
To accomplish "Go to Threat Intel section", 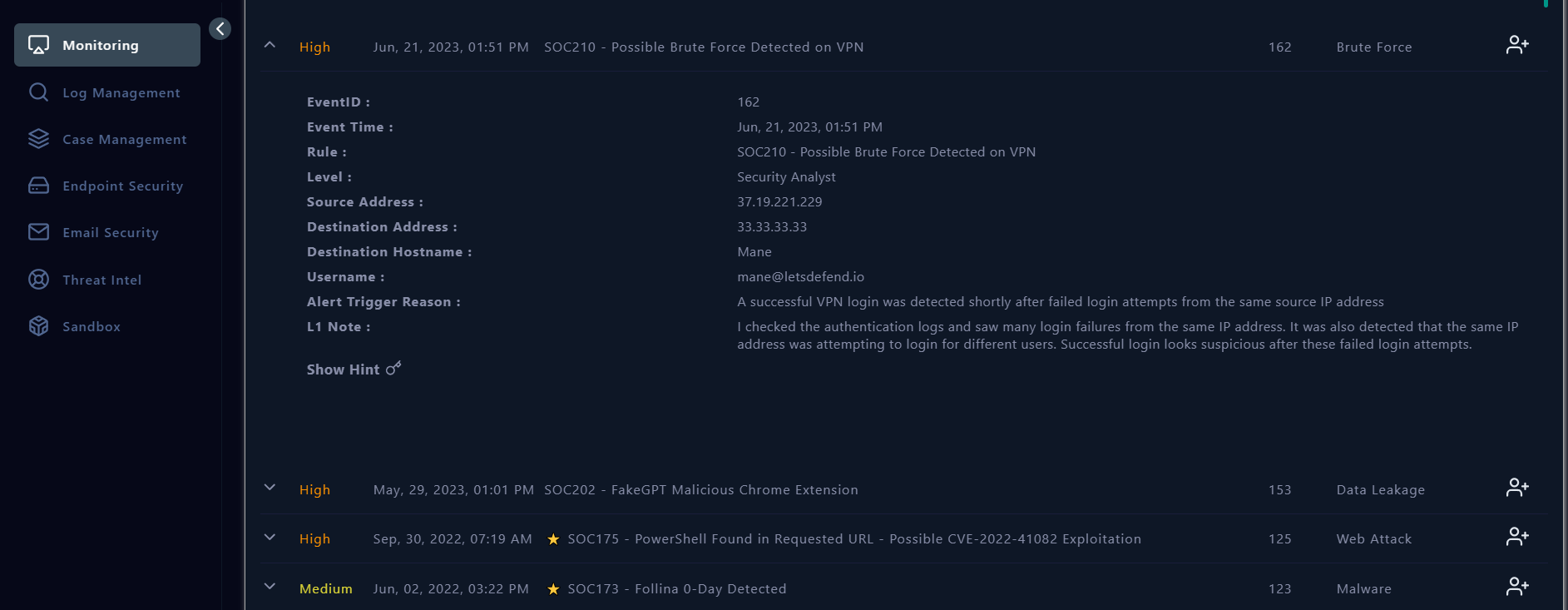I will 101,280.
